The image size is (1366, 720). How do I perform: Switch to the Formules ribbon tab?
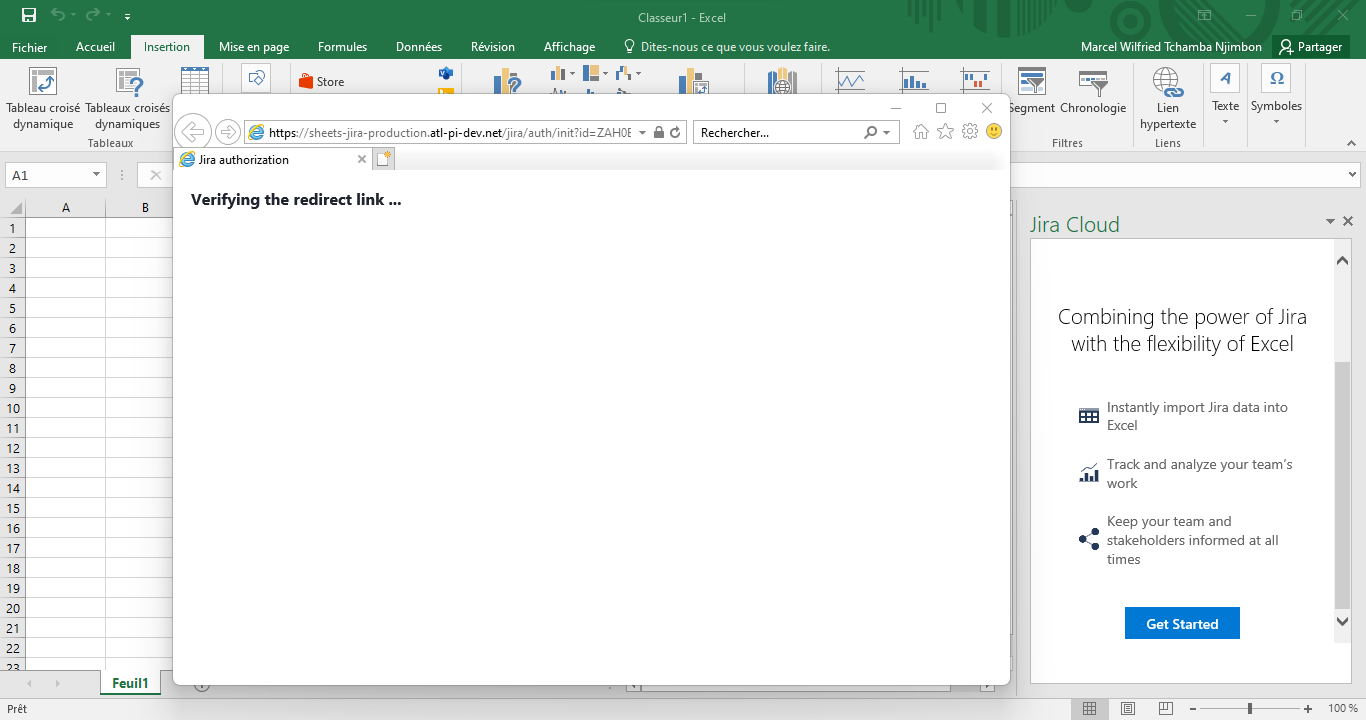click(x=342, y=46)
